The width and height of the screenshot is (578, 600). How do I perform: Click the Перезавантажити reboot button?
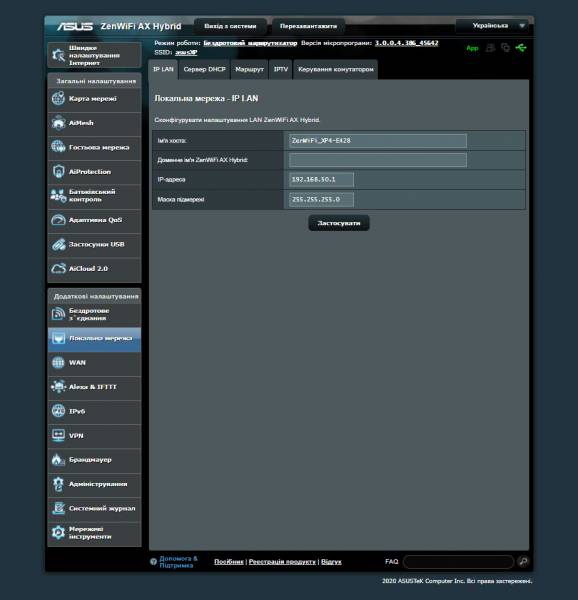pyautogui.click(x=308, y=26)
